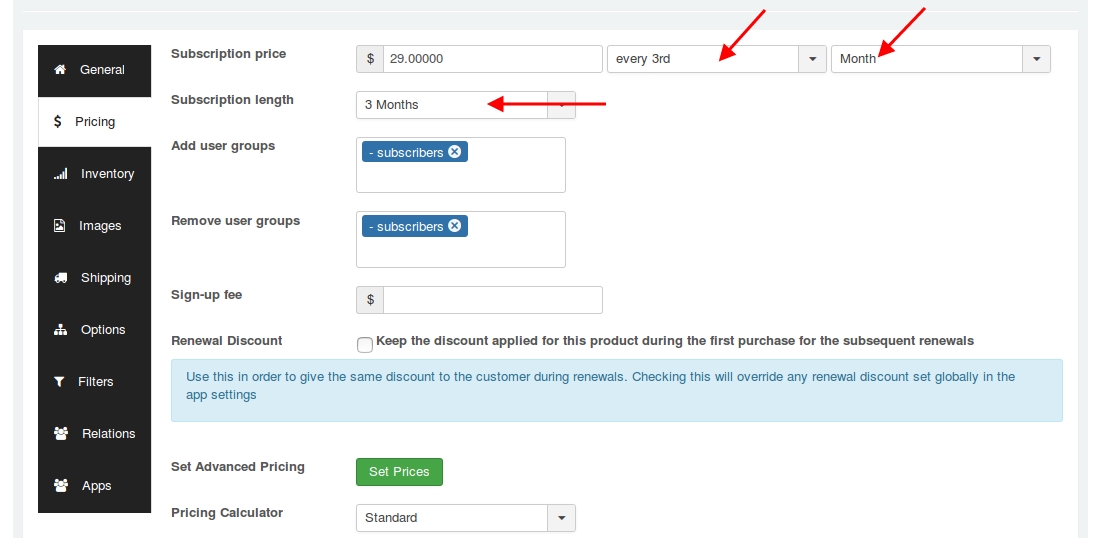Click the people icon beside Relations
This screenshot has height=538, width=1097.
[x=60, y=434]
